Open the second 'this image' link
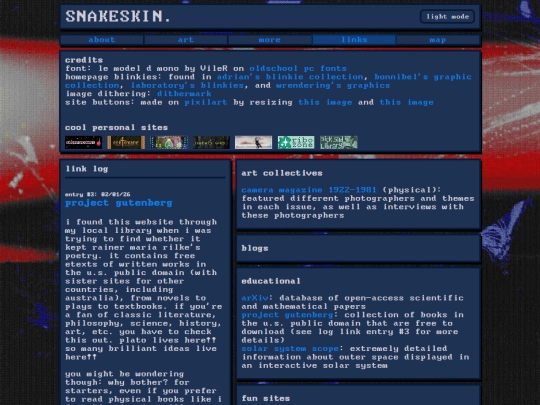 (x=406, y=102)
